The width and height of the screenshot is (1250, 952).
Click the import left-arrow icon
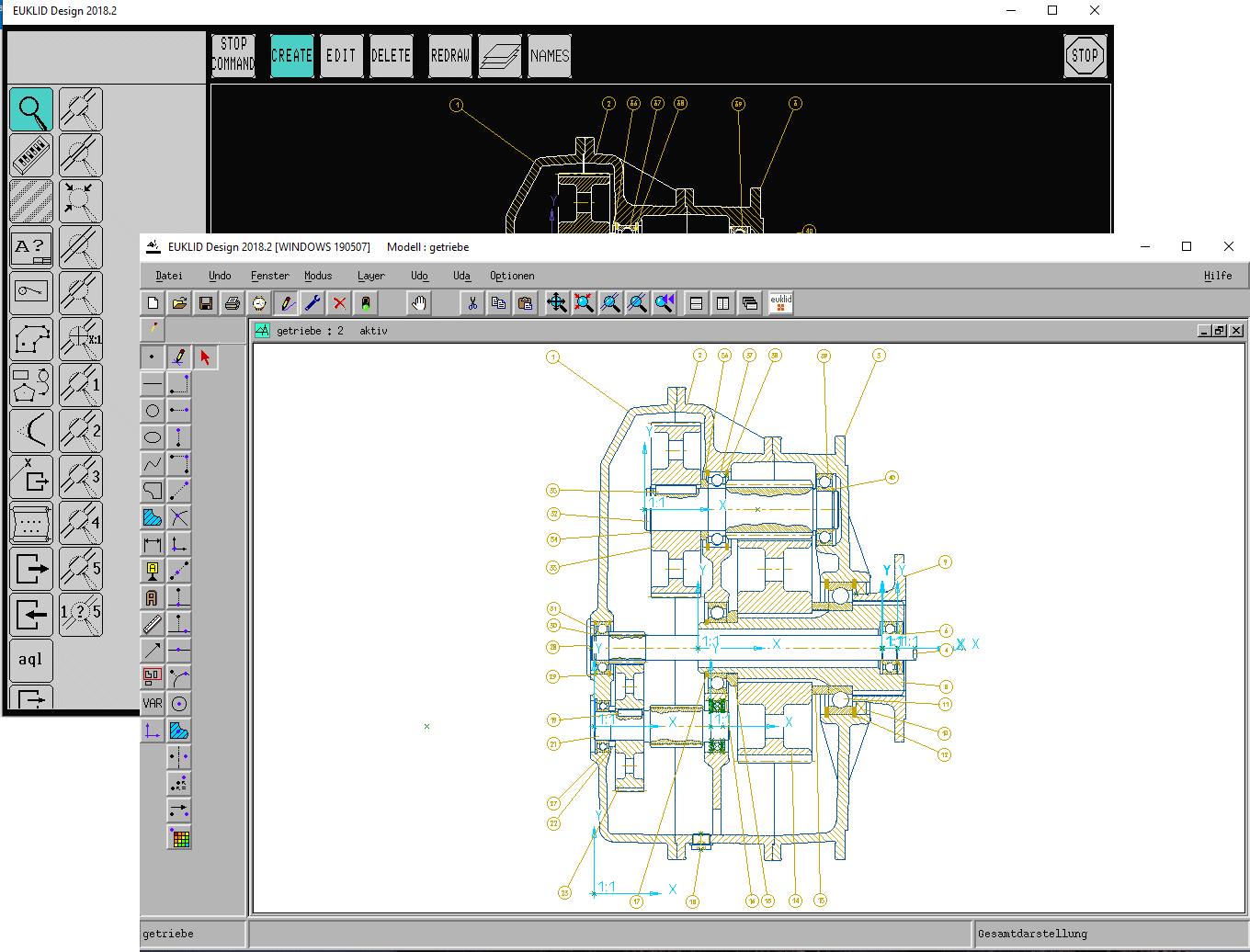pyautogui.click(x=31, y=615)
